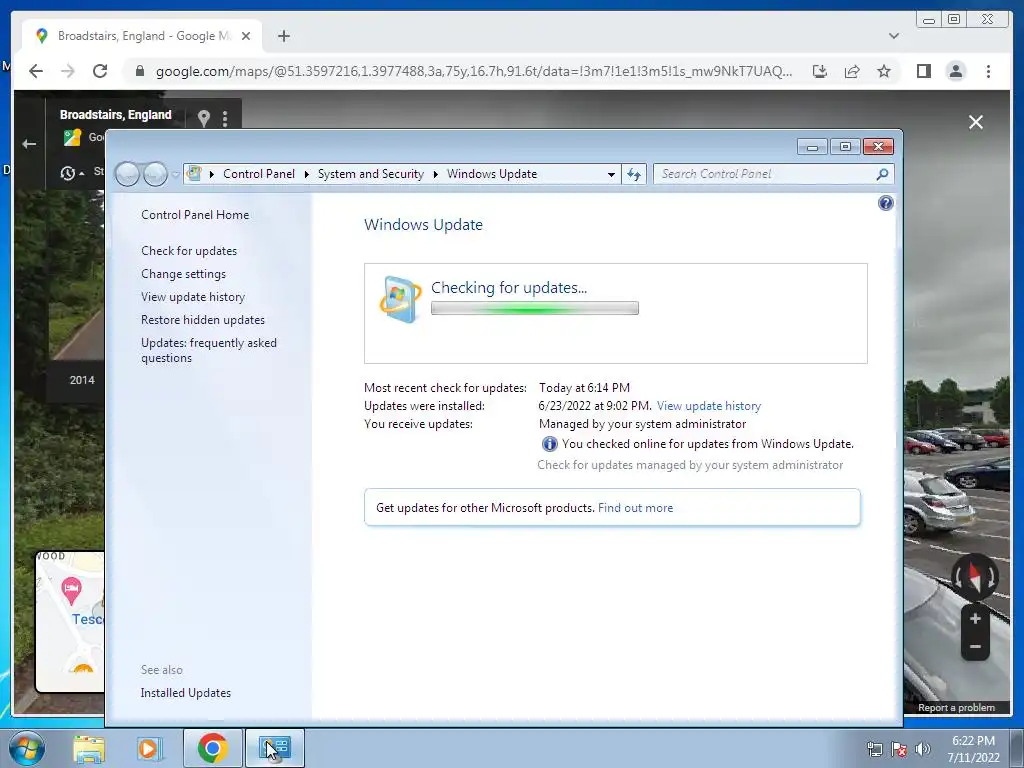Viewport: 1024px width, 768px height.
Task: Click the Control Panel folder icon in address bar
Action: (194, 174)
